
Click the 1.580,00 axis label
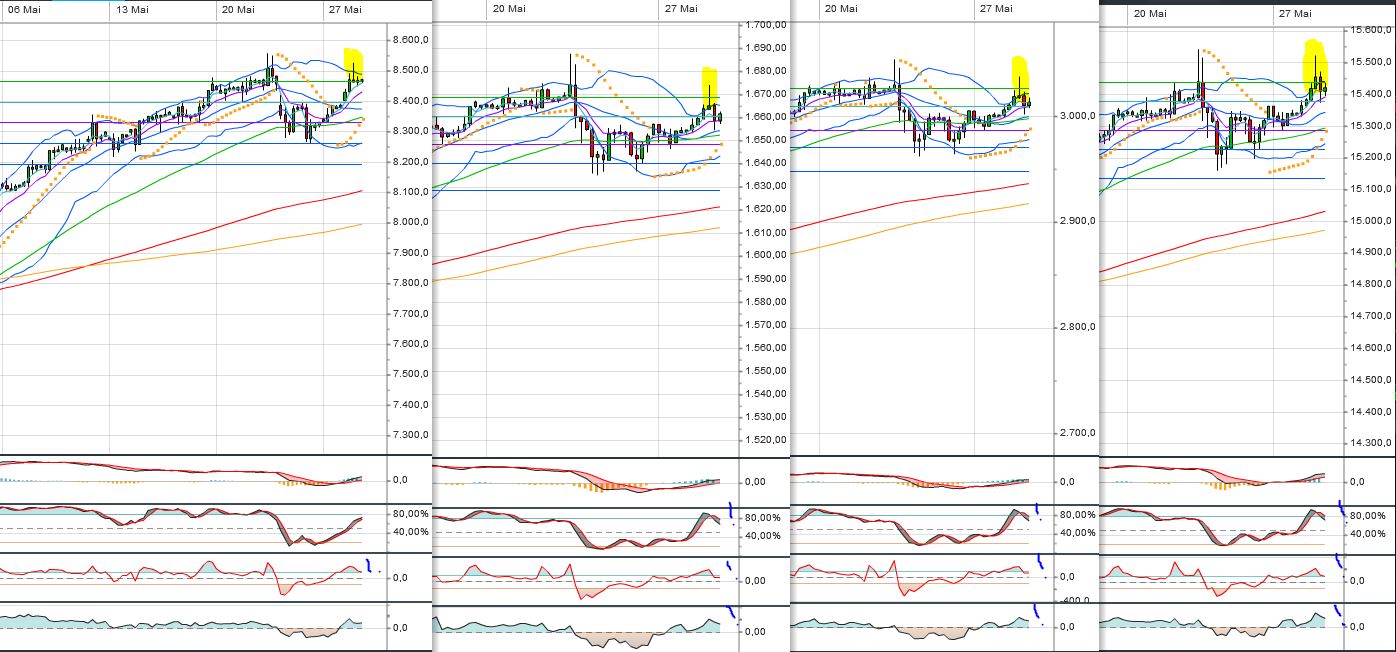[x=766, y=302]
